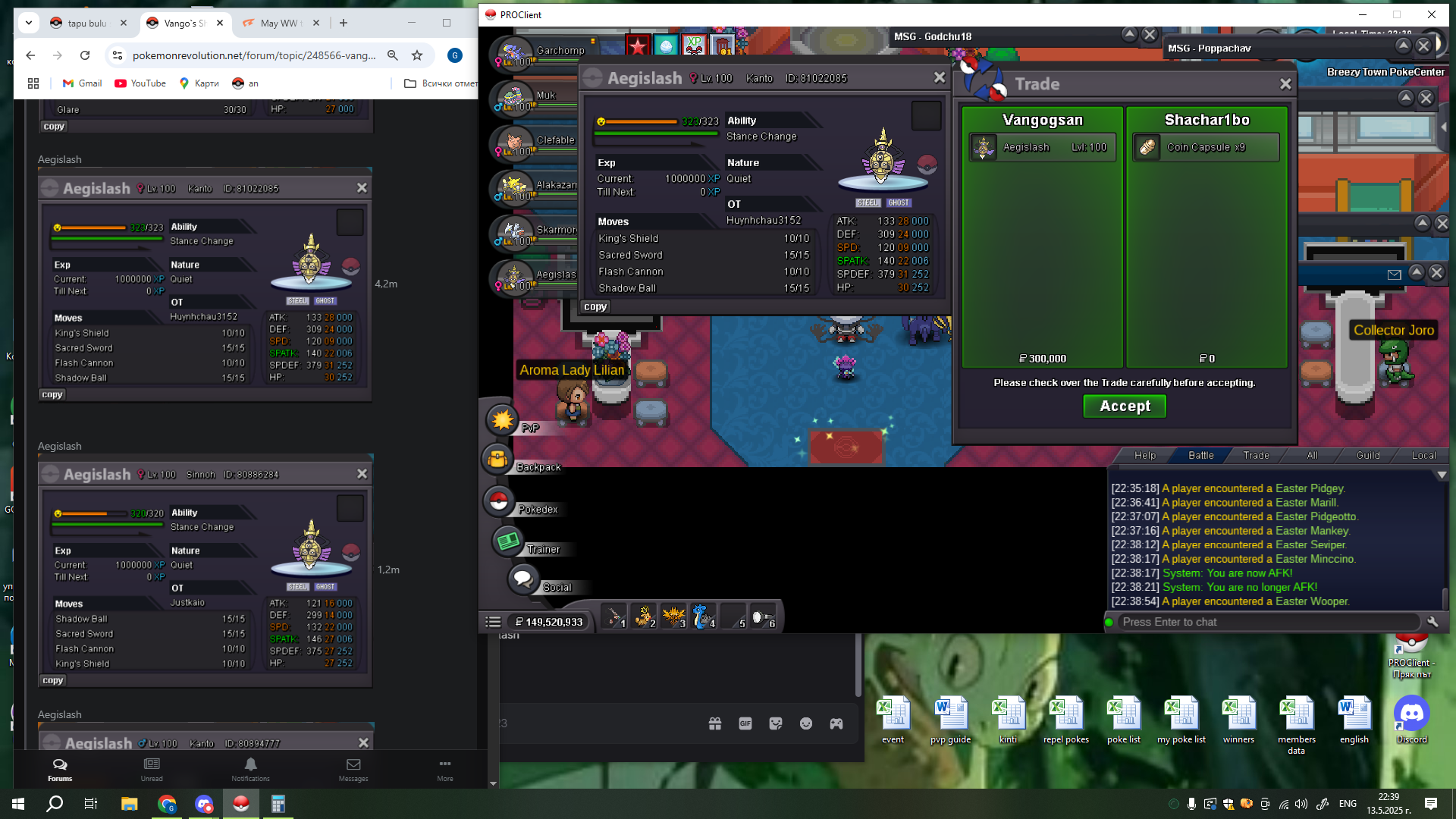Open Chrome tab search dropdown
Viewport: 1456px width, 819px height.
pyautogui.click(x=29, y=23)
